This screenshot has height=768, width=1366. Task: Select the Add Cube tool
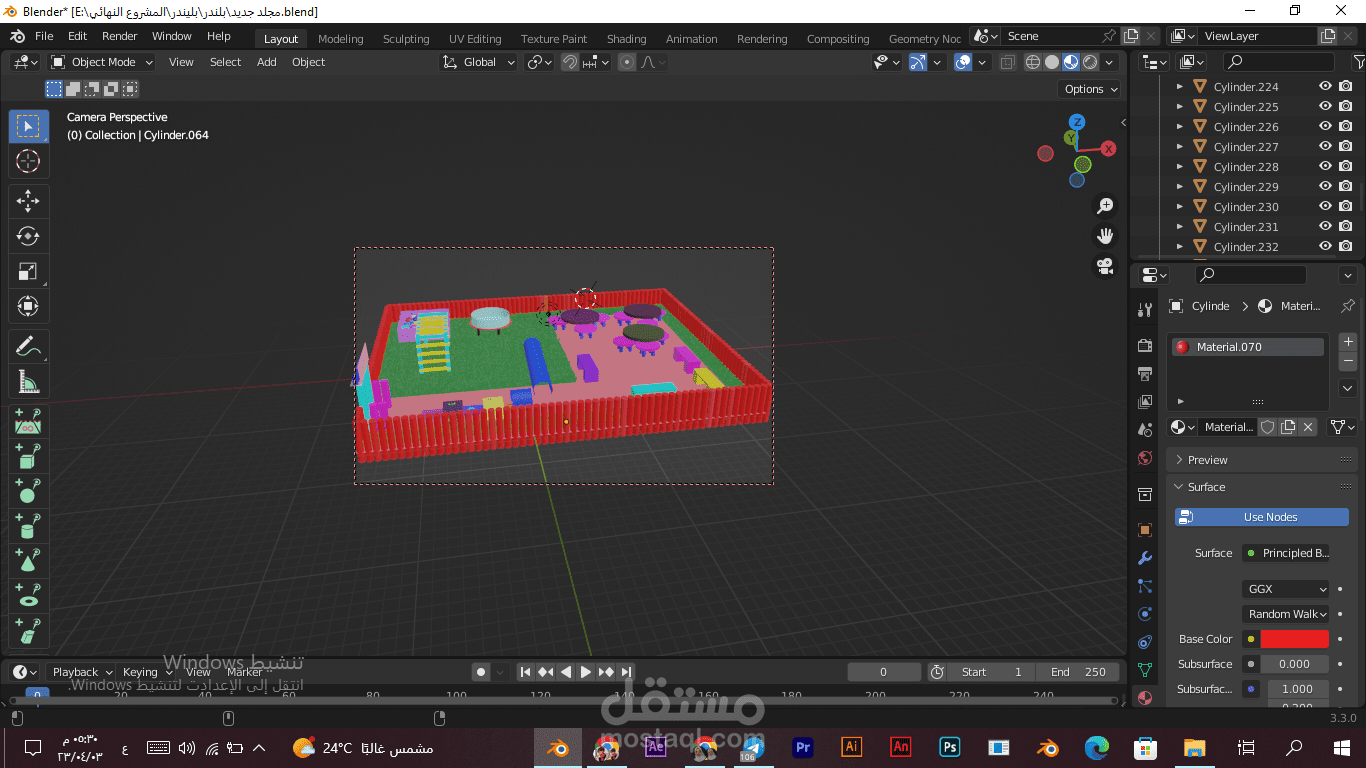(x=28, y=456)
